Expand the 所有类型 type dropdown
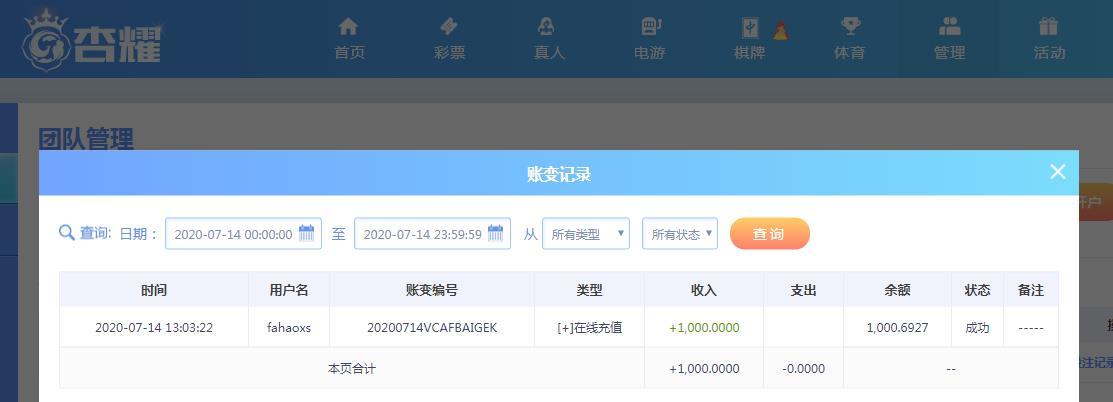Image resolution: width=1113 pixels, height=402 pixels. point(586,234)
